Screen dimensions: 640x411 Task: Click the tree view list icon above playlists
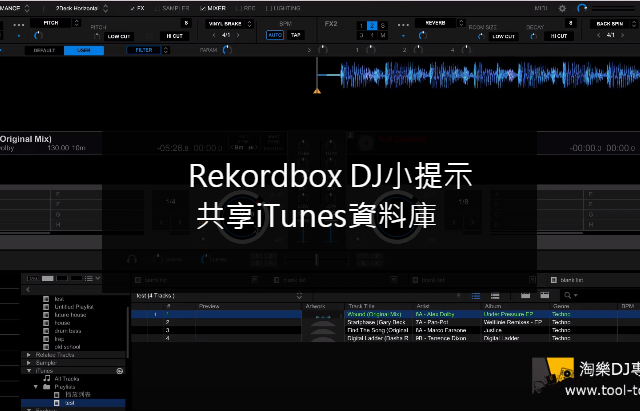(89, 278)
